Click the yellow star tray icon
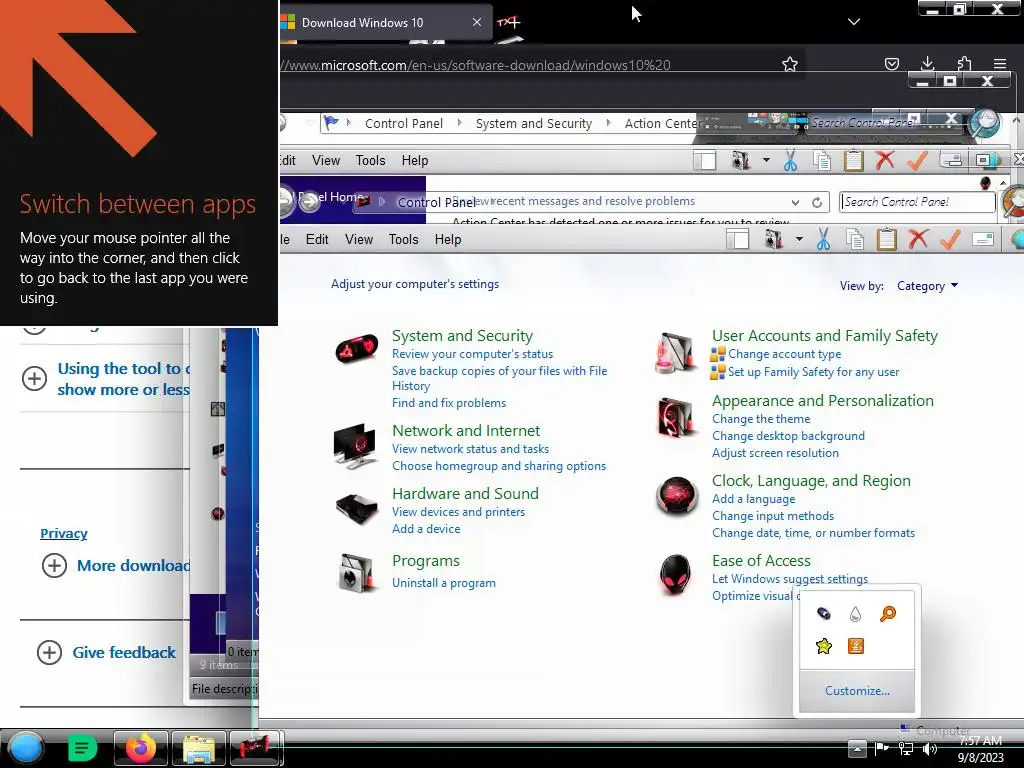The height and width of the screenshot is (768, 1024). coord(824,646)
